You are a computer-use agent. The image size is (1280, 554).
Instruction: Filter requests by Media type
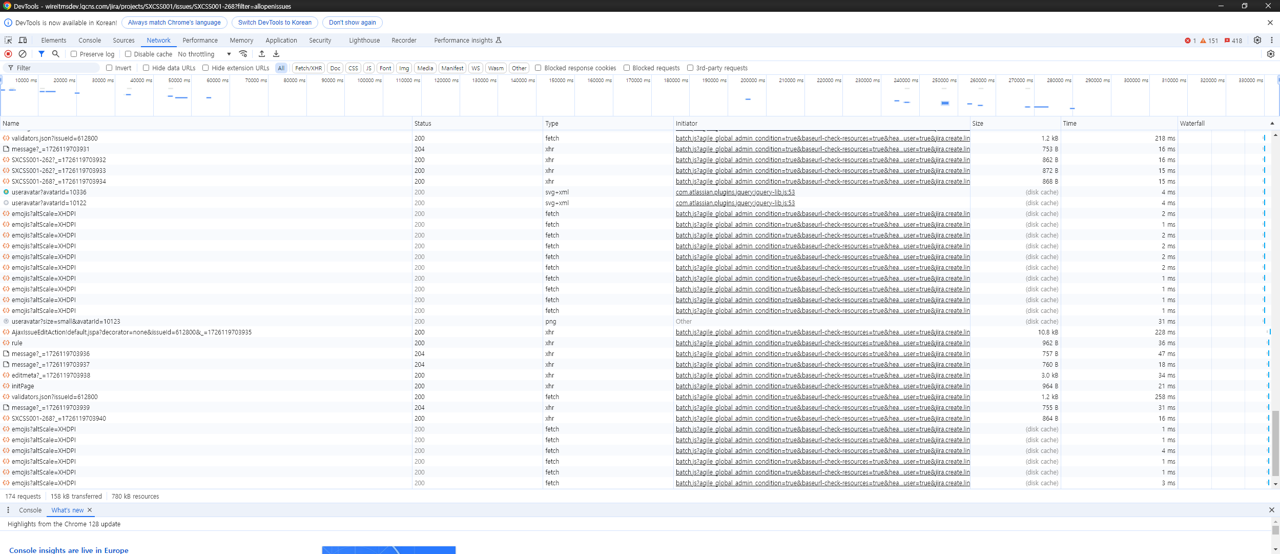[425, 68]
